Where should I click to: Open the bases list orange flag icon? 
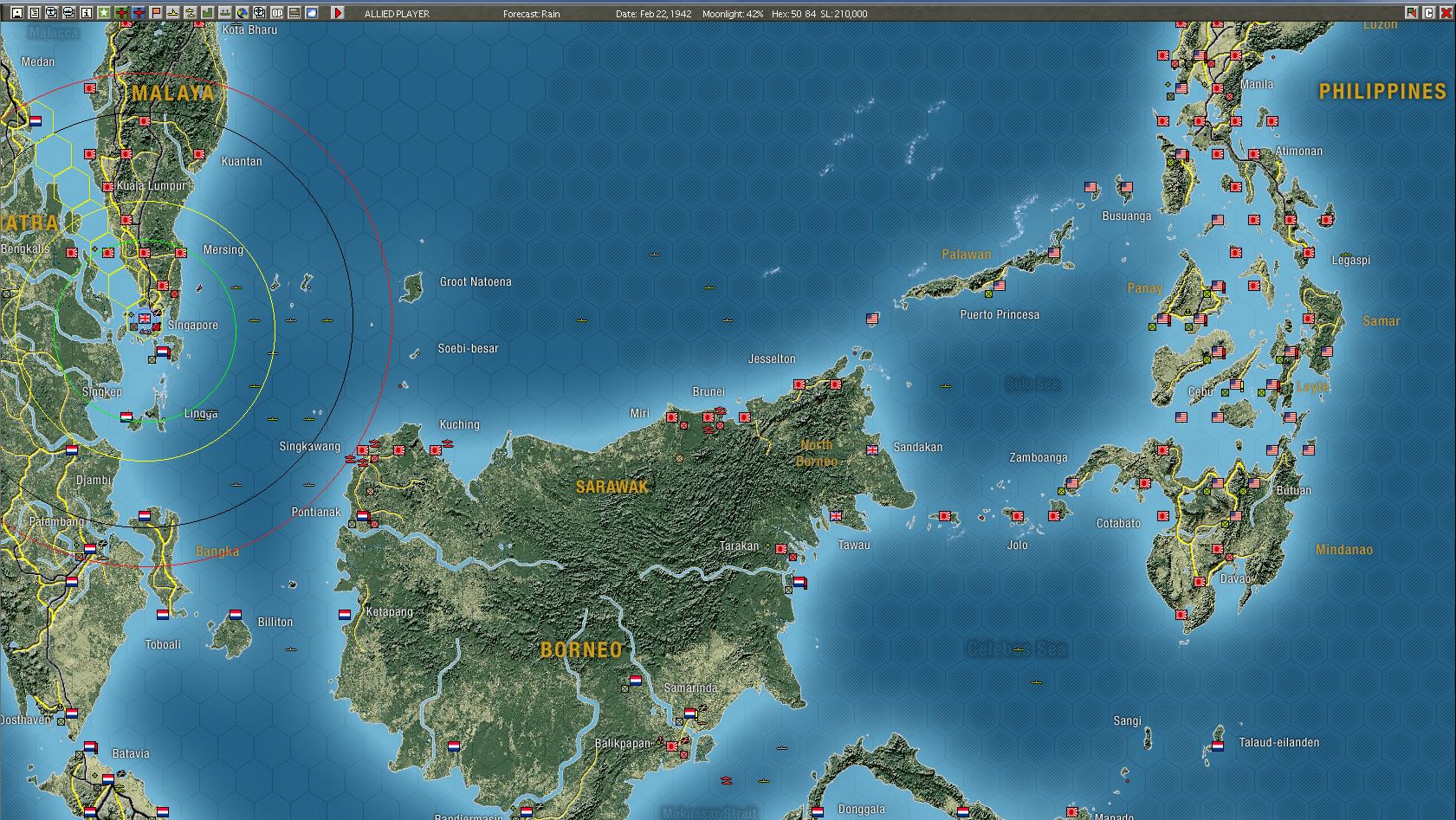(x=156, y=13)
